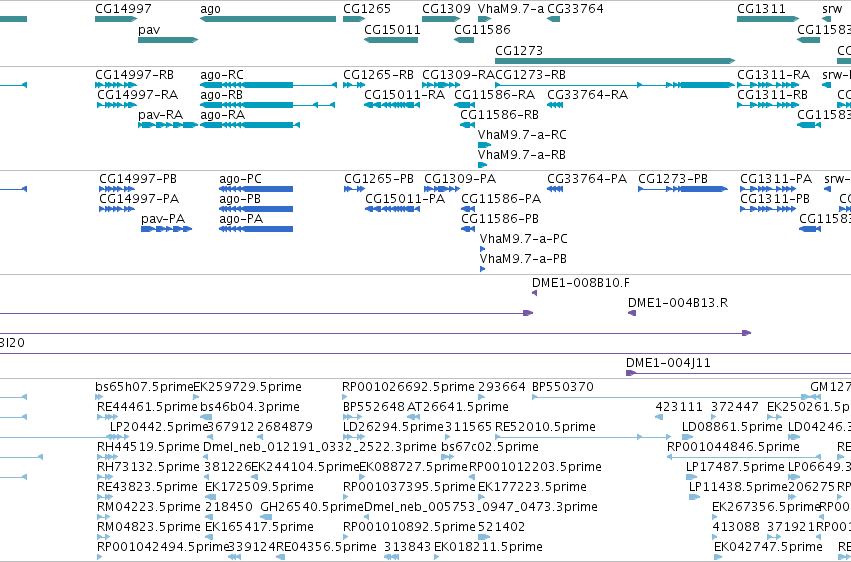851x562 pixels.
Task: Select the CG1311-PA protein label
Action: (776, 179)
